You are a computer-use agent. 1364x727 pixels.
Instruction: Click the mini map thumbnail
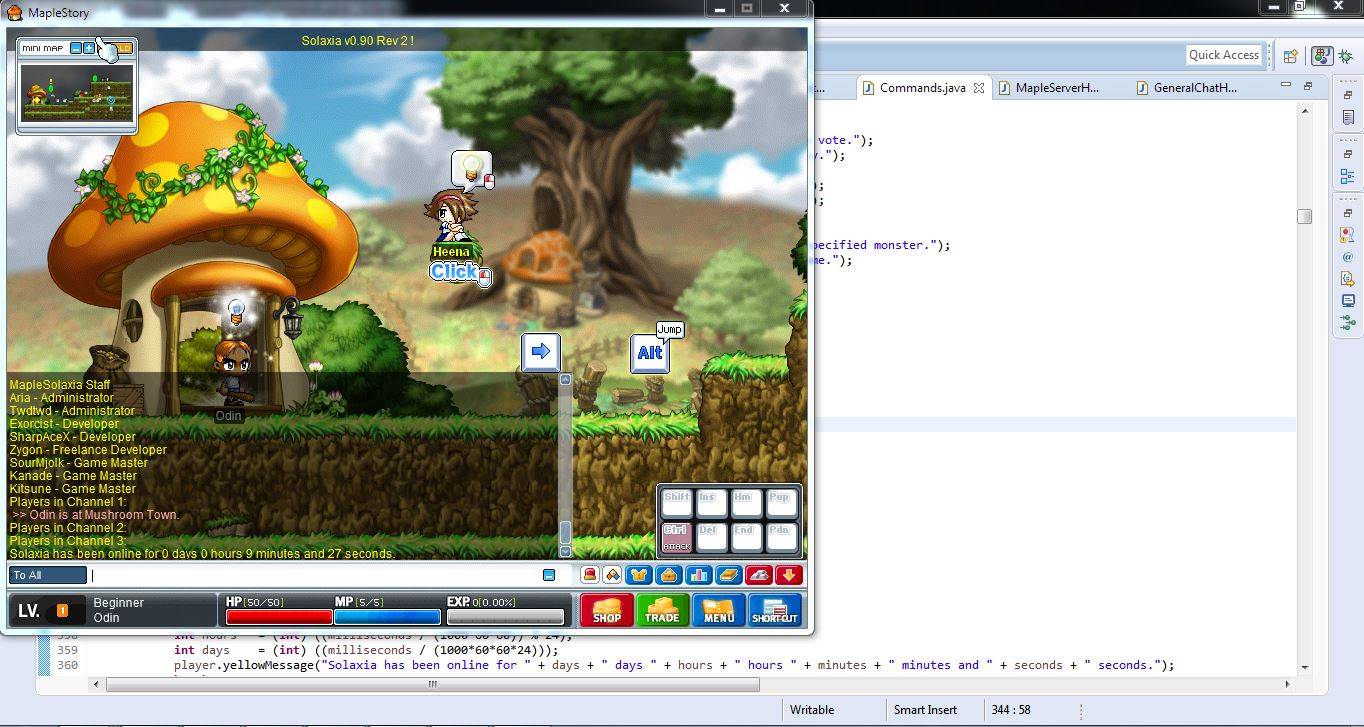[x=77, y=93]
